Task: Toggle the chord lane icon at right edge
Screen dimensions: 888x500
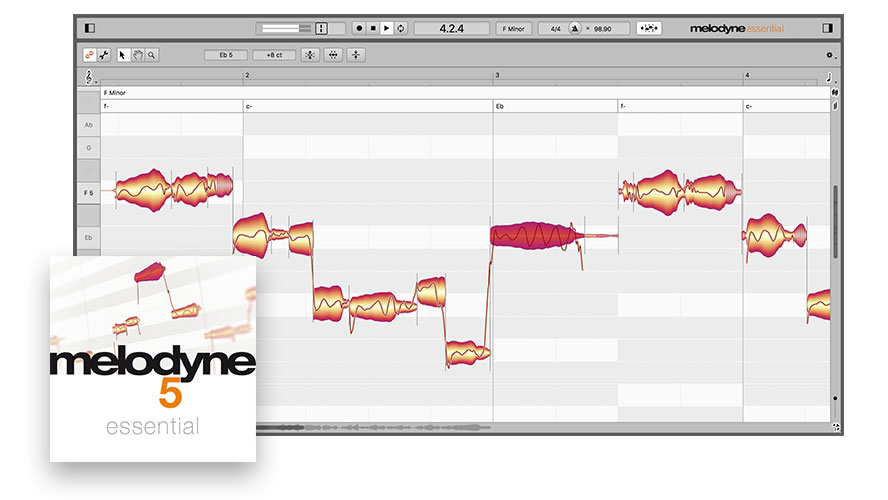Action: click(x=835, y=106)
